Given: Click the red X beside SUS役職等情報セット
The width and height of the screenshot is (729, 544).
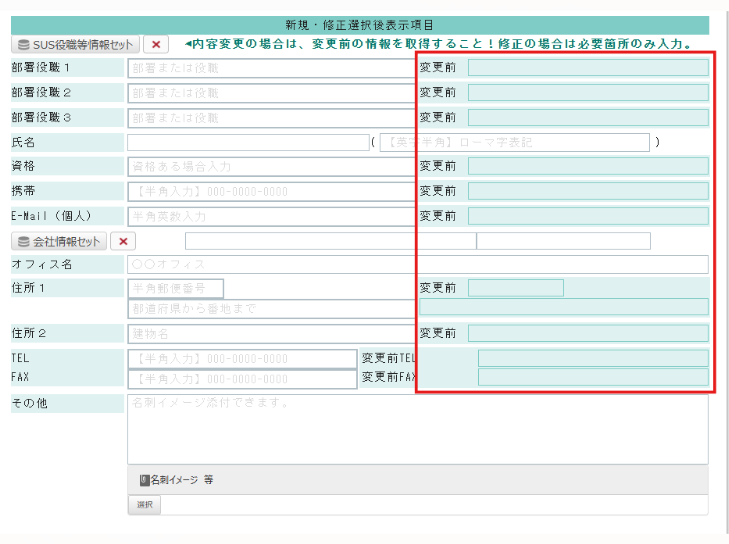Looking at the screenshot, I should [156, 44].
